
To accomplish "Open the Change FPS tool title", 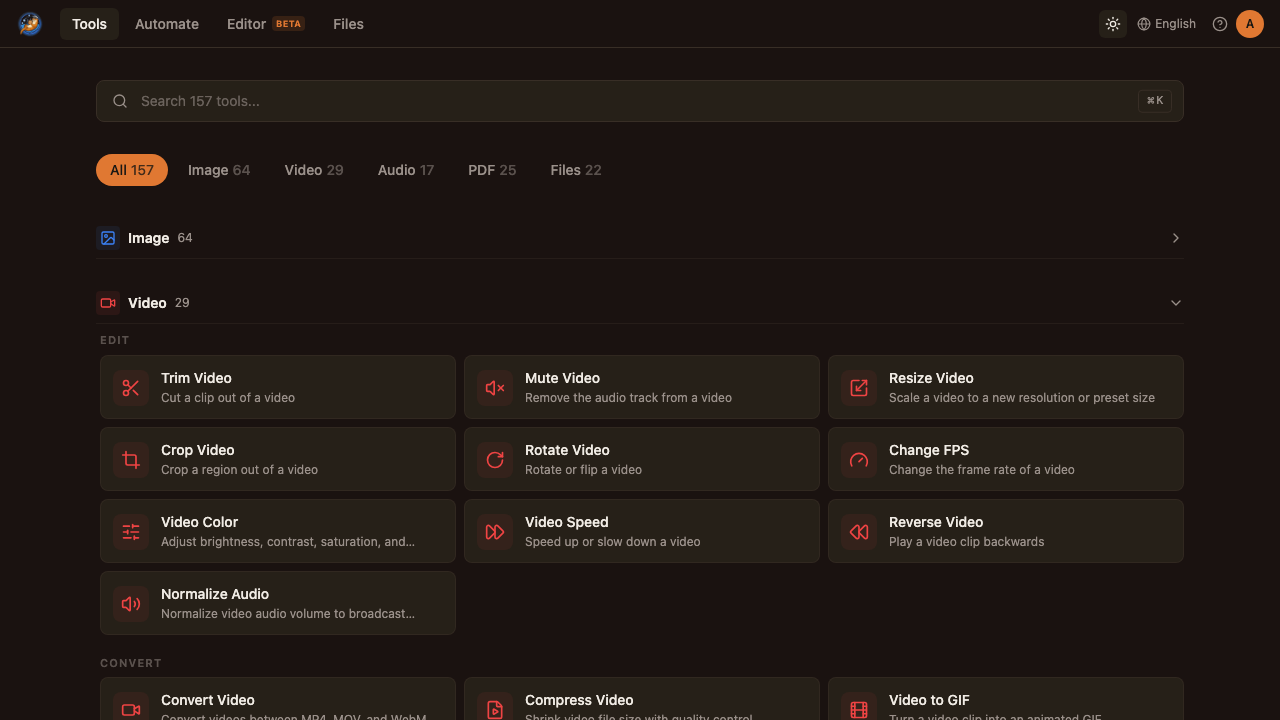I will click(929, 450).
